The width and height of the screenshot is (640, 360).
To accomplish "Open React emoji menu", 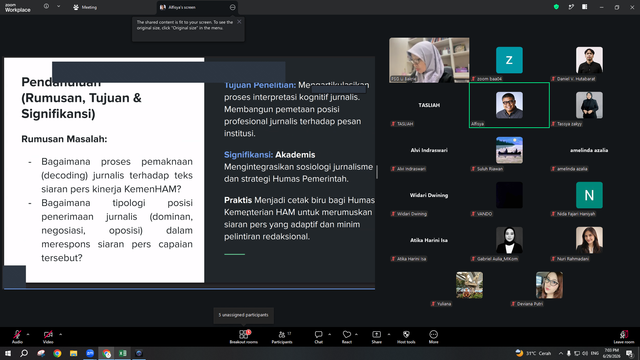I will tap(347, 337).
